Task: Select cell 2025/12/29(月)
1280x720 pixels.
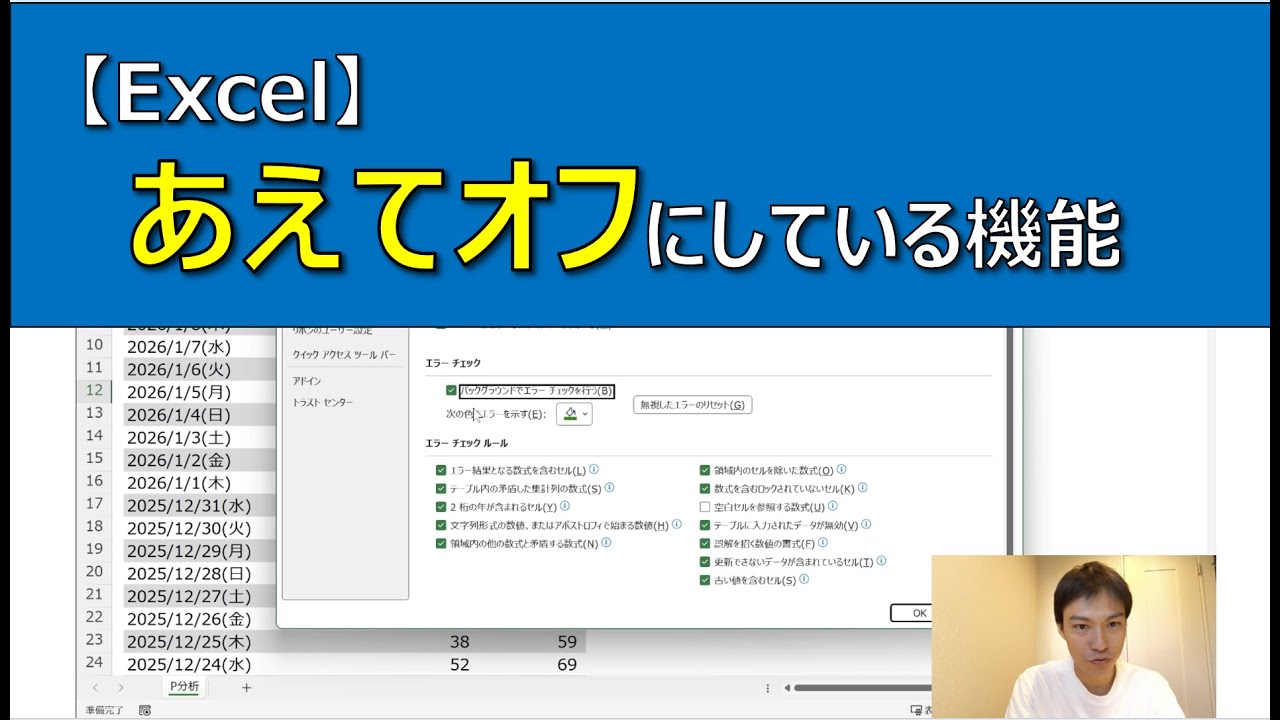Action: [x=200, y=551]
